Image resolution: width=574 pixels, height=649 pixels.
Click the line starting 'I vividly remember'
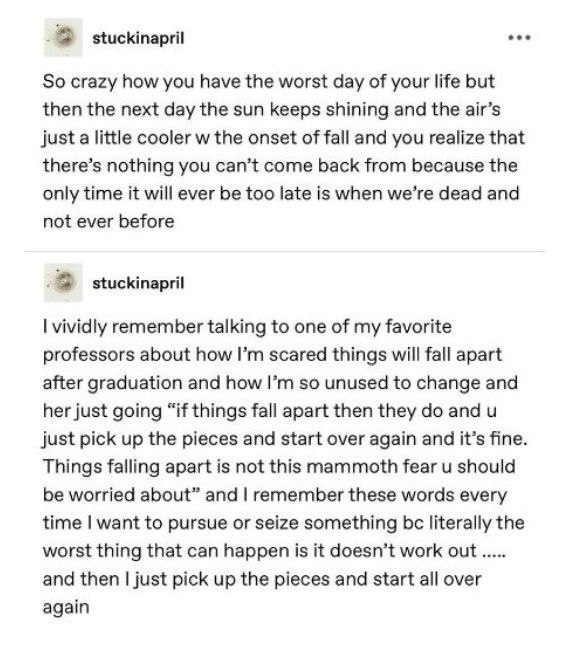[x=247, y=327]
